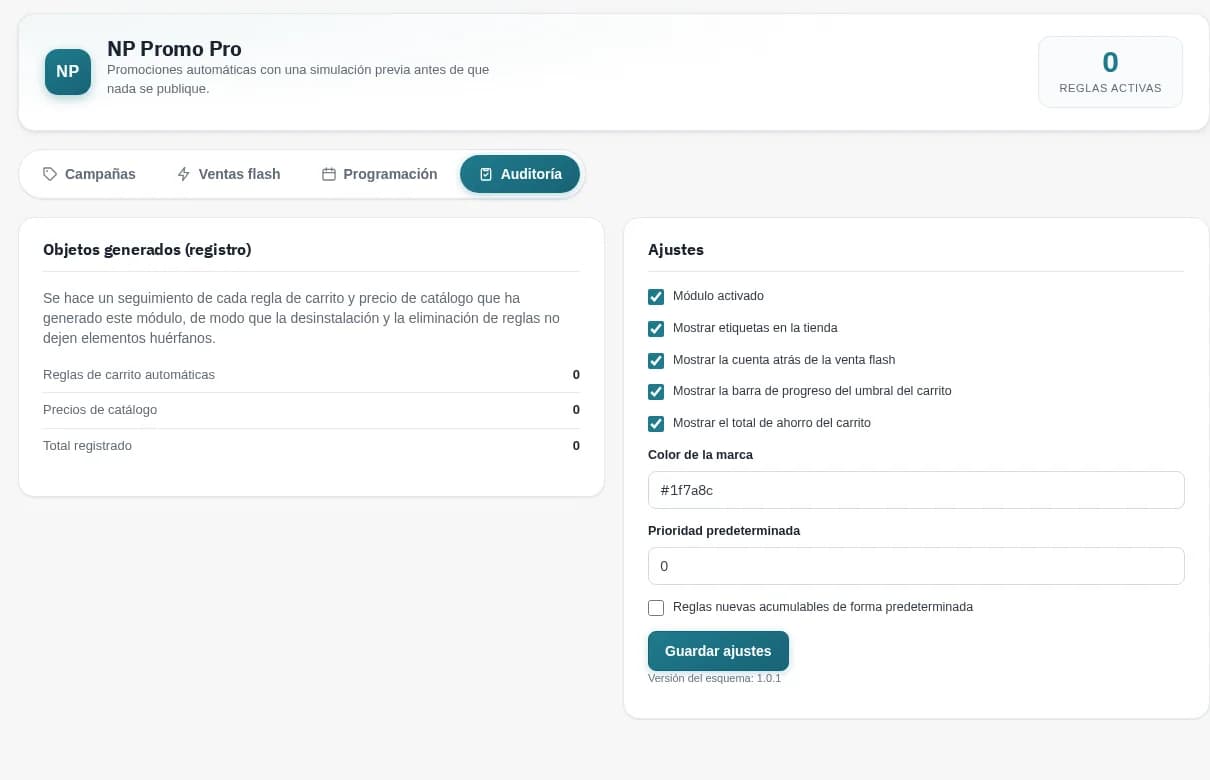Image resolution: width=1210 pixels, height=780 pixels.
Task: Click the Color de la marca label
Action: point(700,455)
